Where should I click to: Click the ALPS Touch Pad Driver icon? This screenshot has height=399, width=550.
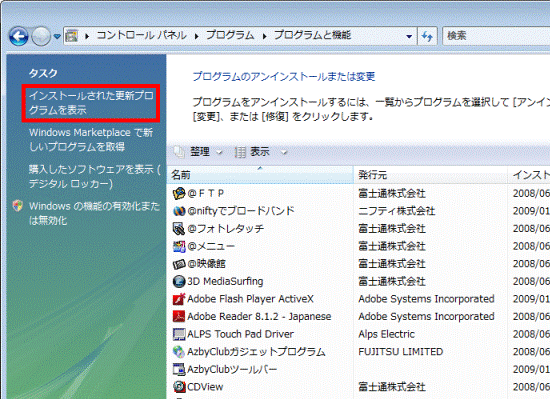[x=179, y=334]
